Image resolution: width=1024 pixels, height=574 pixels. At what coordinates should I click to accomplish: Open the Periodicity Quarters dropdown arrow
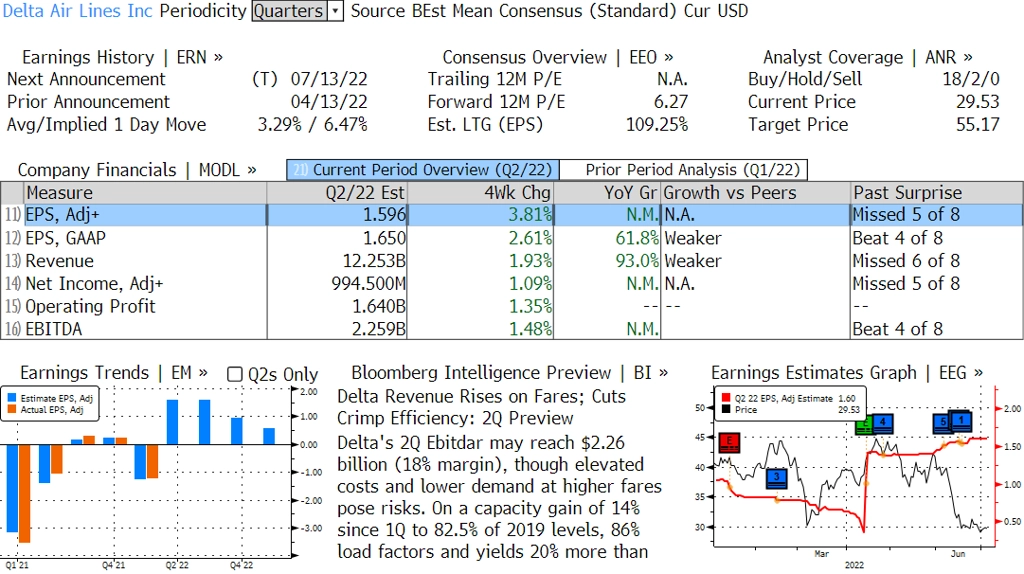tap(335, 11)
